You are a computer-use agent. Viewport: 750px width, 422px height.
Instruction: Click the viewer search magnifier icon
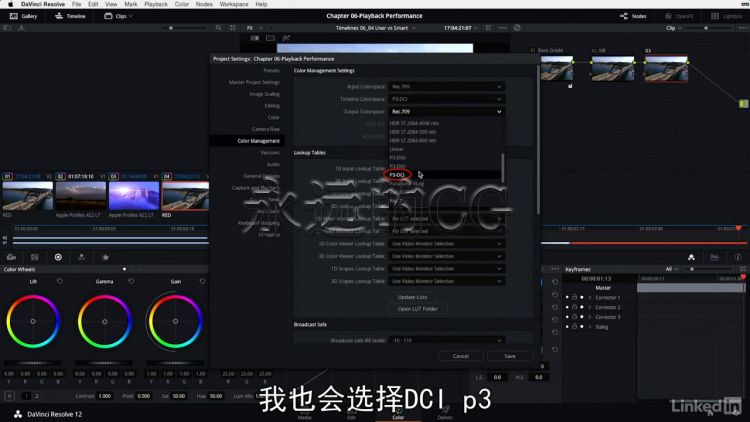219,28
